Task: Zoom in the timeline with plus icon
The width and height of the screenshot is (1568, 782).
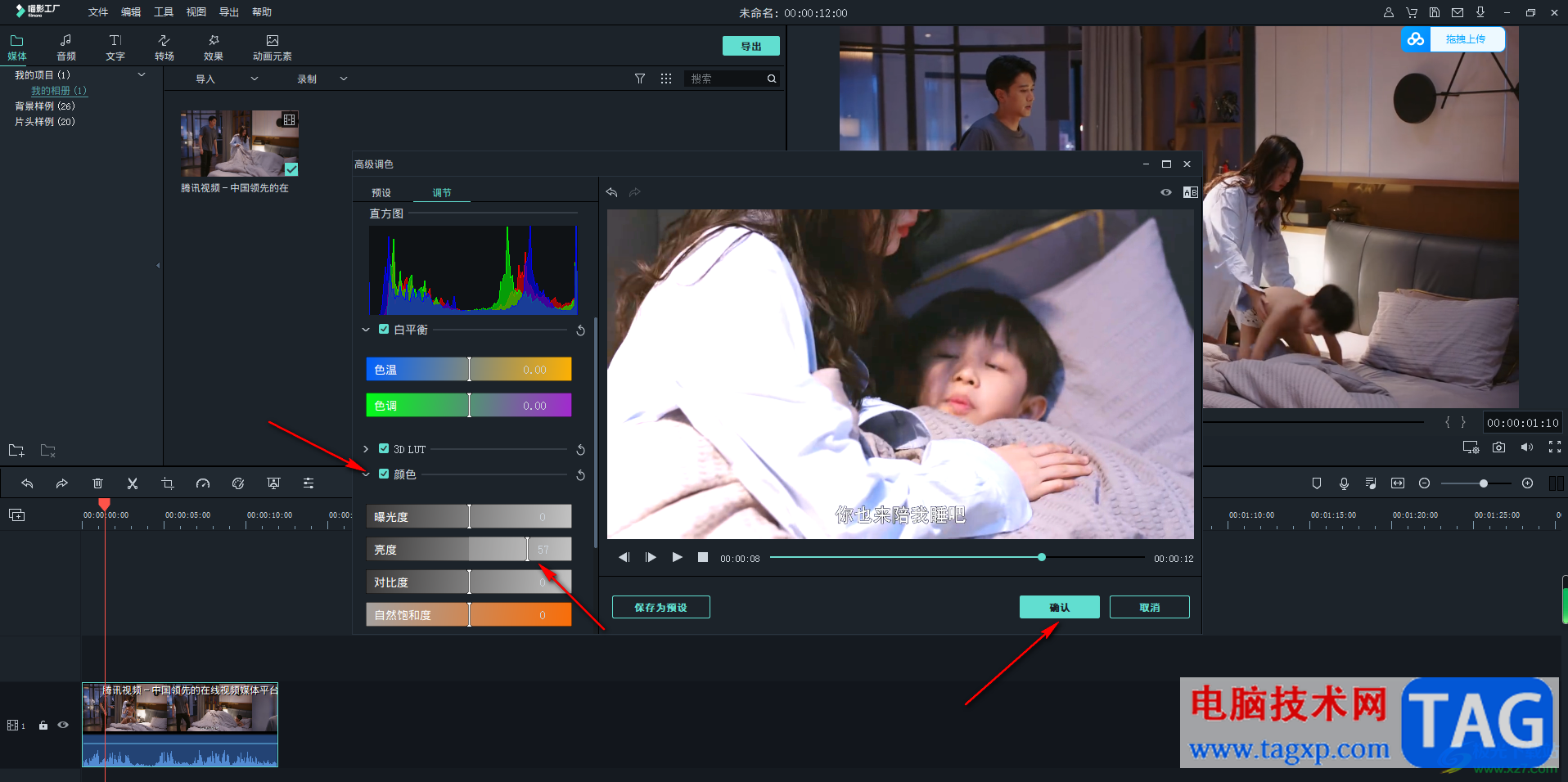Action: coord(1527,483)
